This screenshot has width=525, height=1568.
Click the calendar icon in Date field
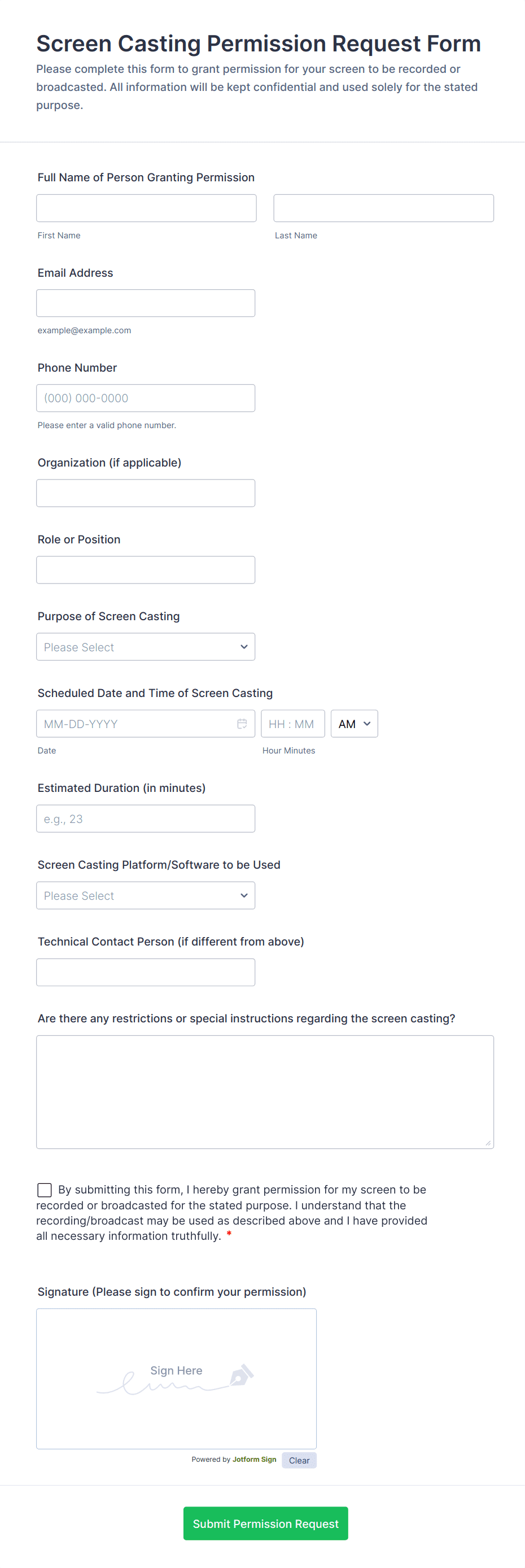point(242,723)
